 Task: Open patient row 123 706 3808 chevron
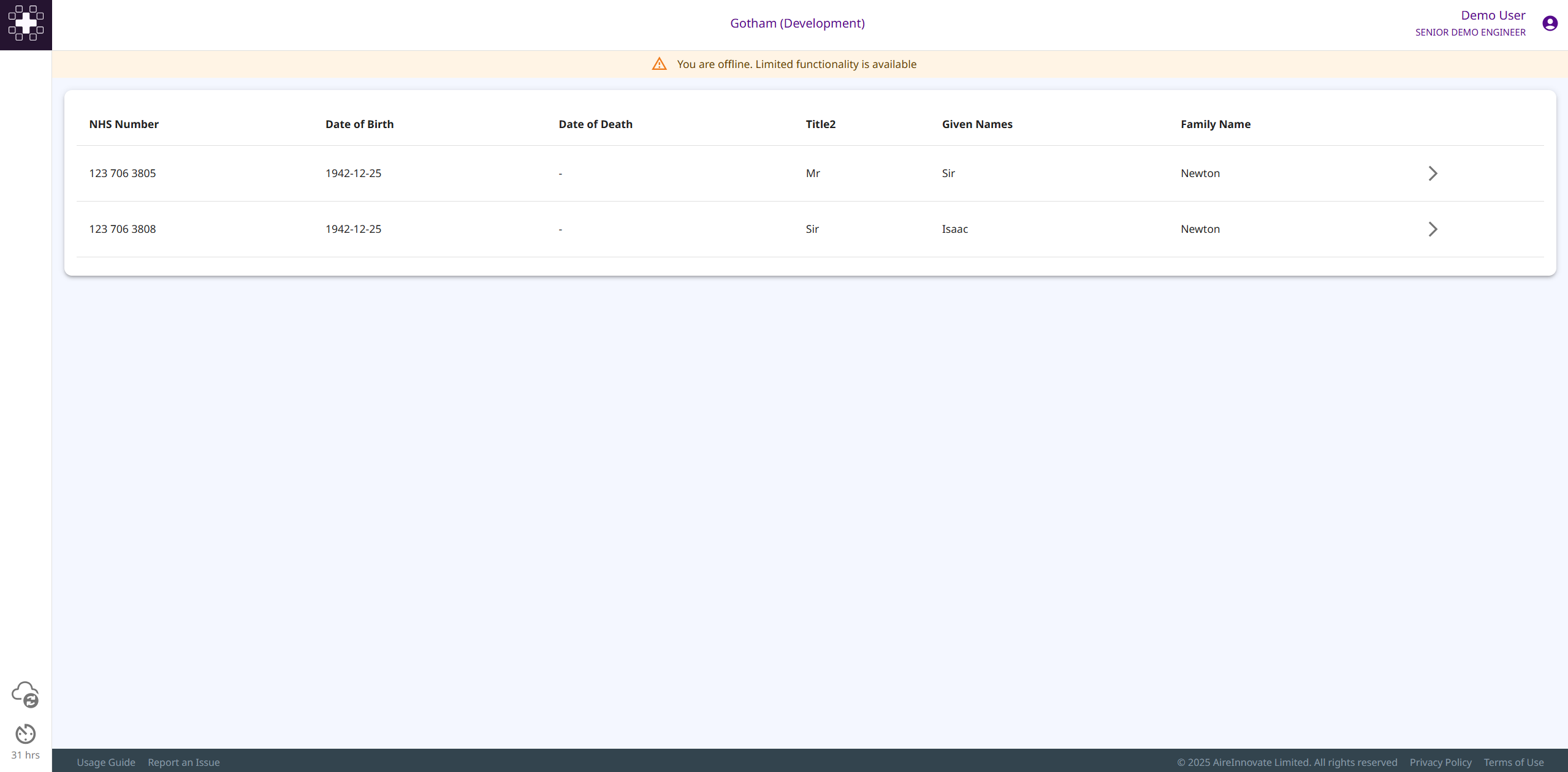click(x=1433, y=229)
